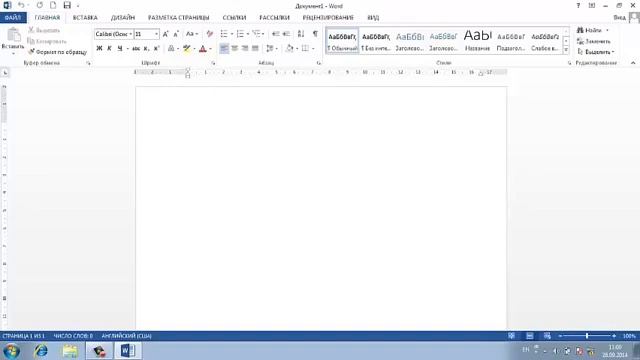This screenshot has height=360, width=640.
Task: Justify the text alignment
Action: tap(255, 48)
